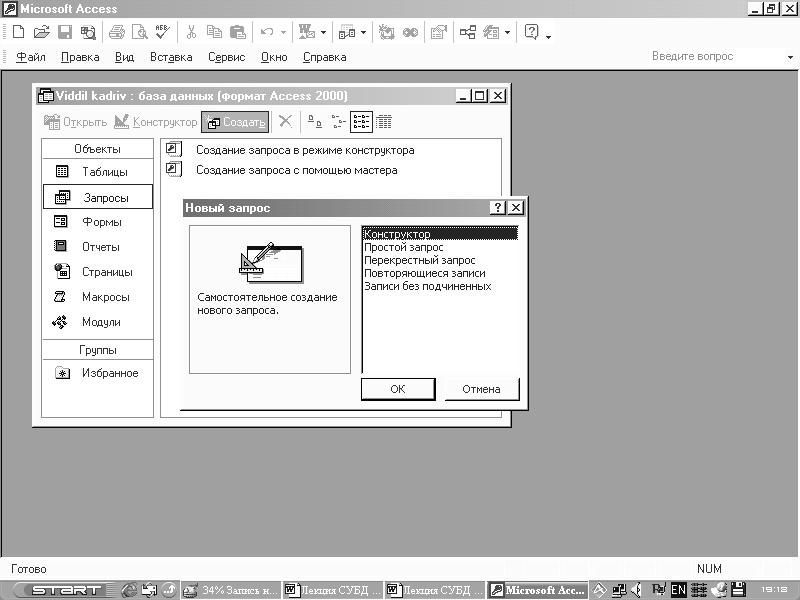Click the Paste clipboard icon
The image size is (800, 600).
238,32
